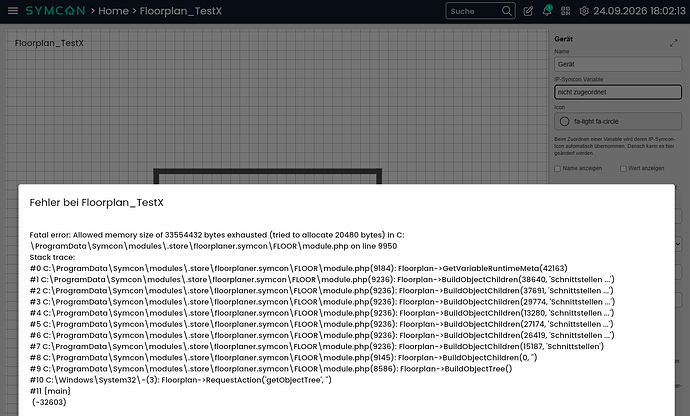Viewport: 690px width, 416px height.
Task: Click stack line #6 BuildObjectChildren(26419
Action: click(322, 335)
